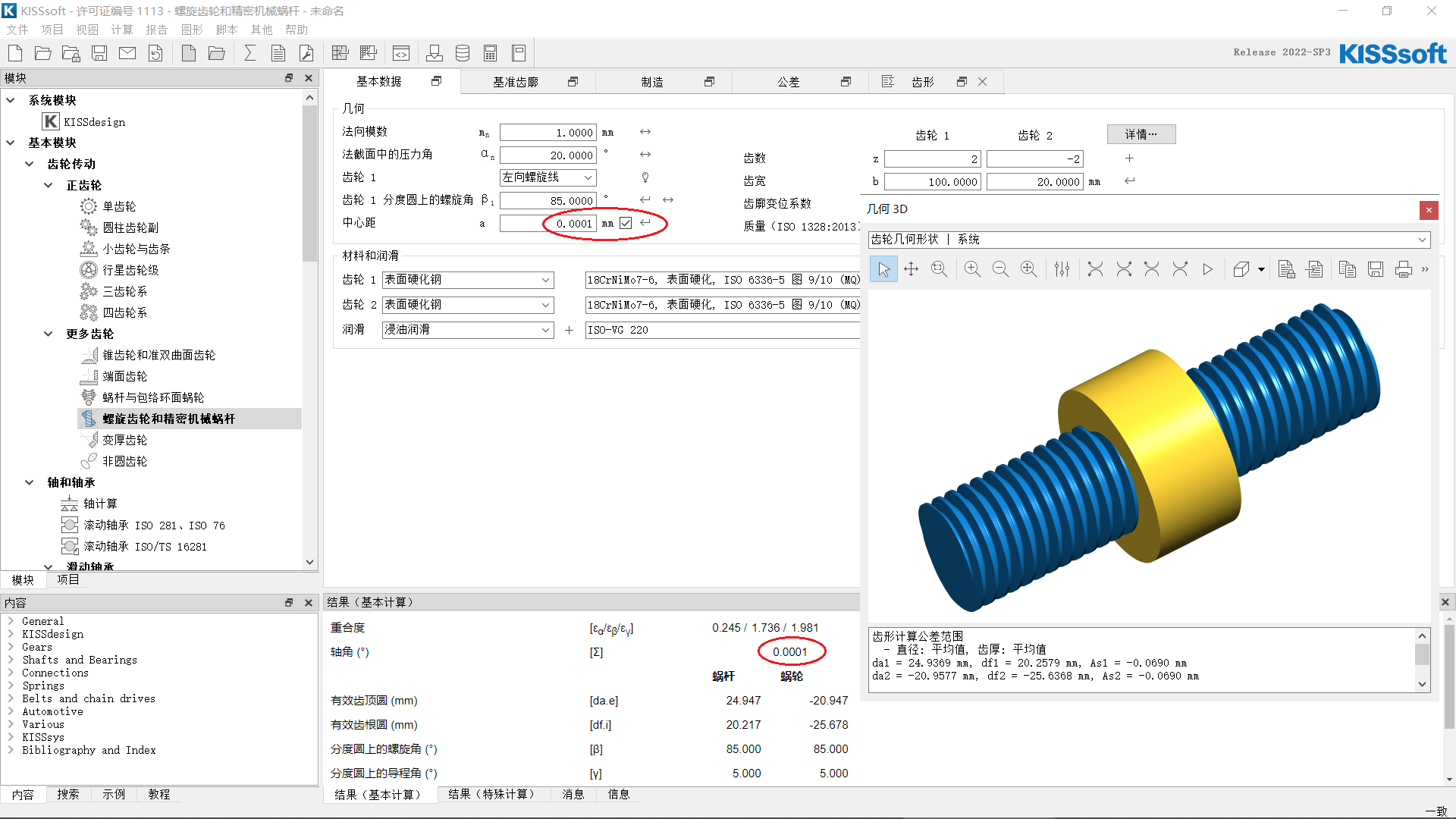
Task: Create report using the document icon
Action: 278,53
